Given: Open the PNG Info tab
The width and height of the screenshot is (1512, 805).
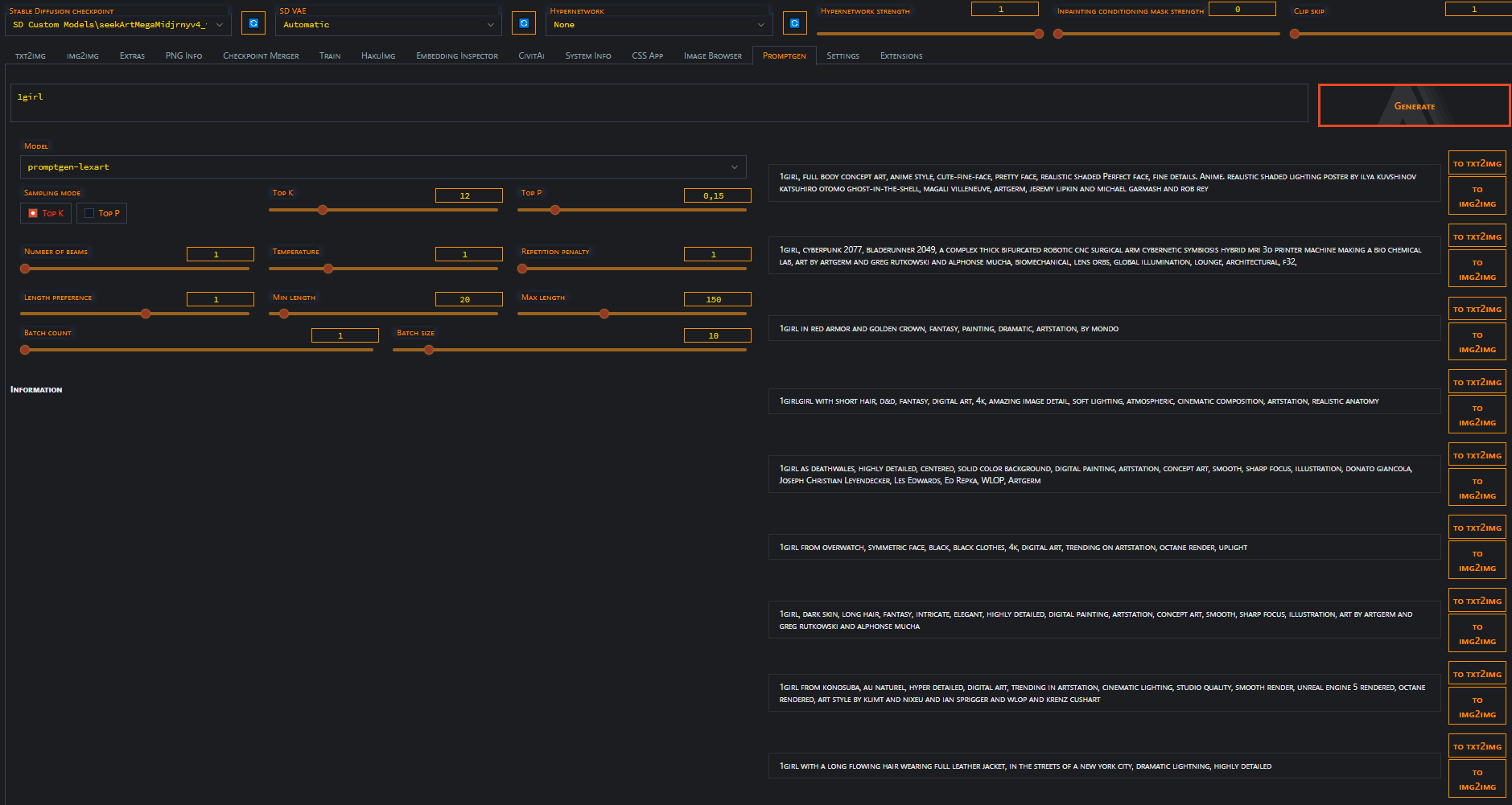Looking at the screenshot, I should pos(183,55).
